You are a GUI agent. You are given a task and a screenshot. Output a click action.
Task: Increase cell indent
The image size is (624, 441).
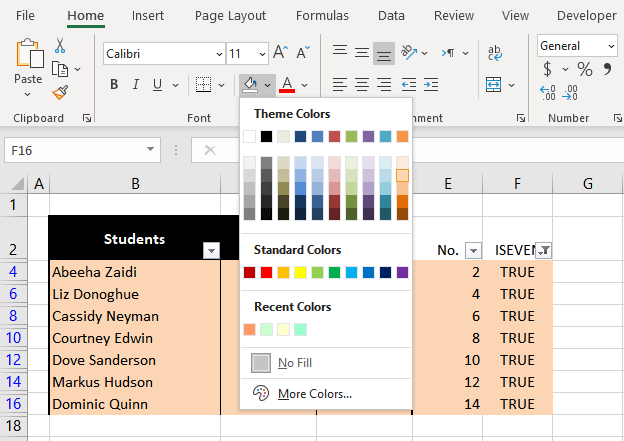(x=431, y=84)
